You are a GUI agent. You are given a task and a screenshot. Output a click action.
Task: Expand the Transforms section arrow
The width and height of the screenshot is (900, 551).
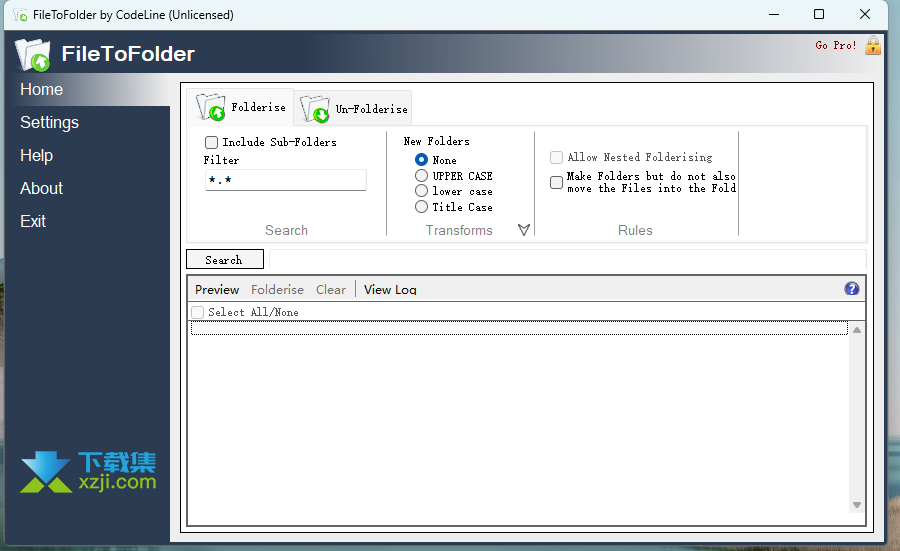coord(523,230)
